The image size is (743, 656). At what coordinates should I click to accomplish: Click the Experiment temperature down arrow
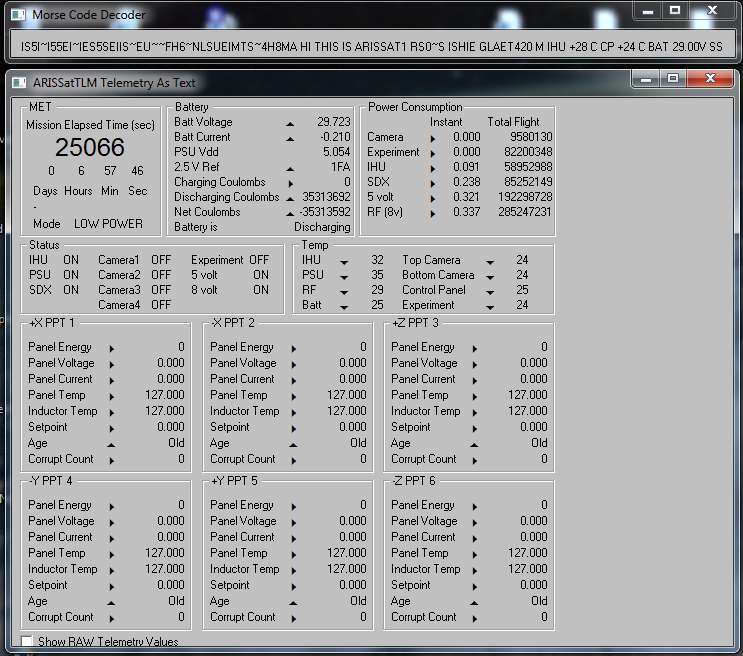coord(490,307)
